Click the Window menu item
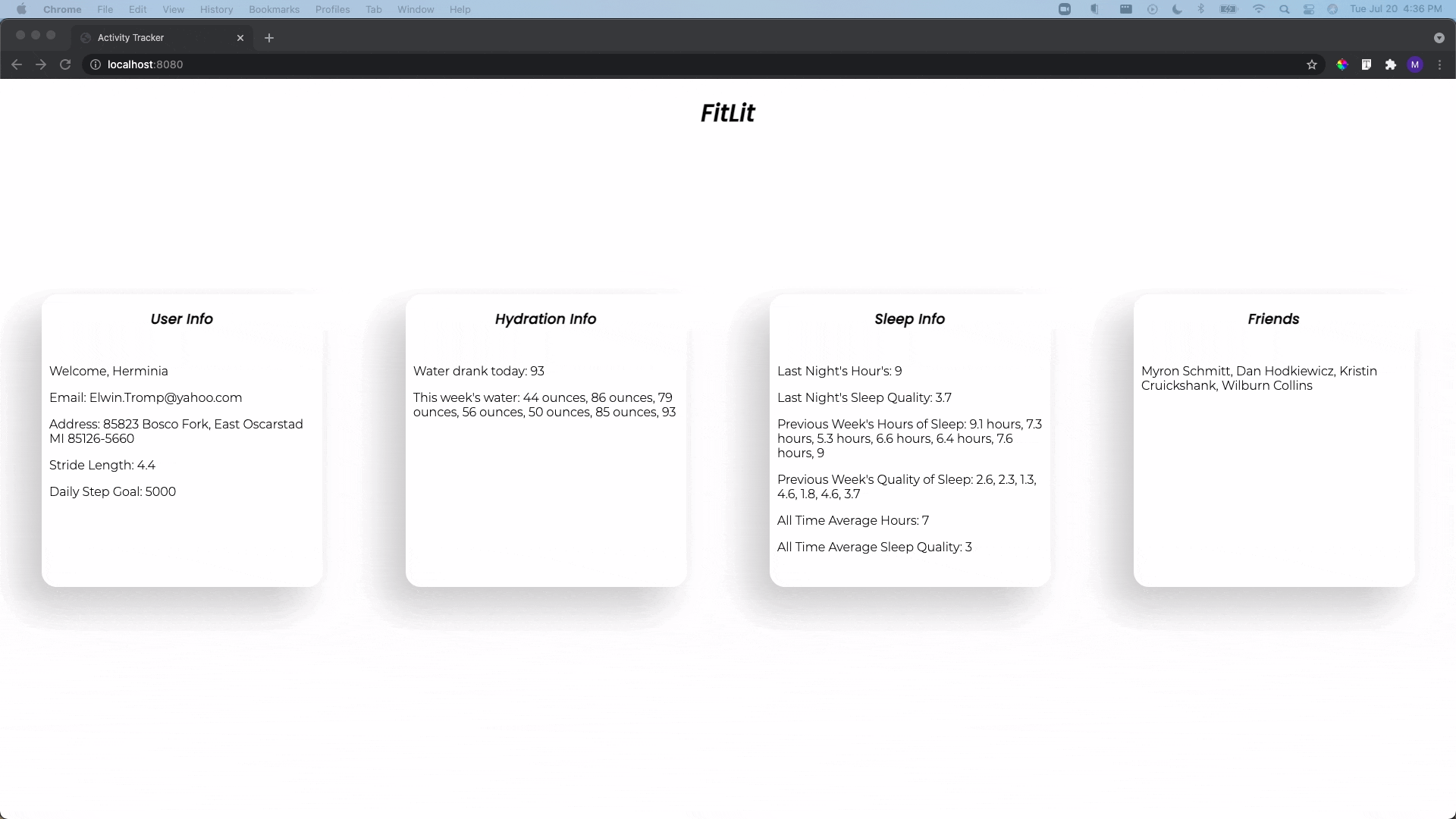The height and width of the screenshot is (819, 1456). (416, 9)
